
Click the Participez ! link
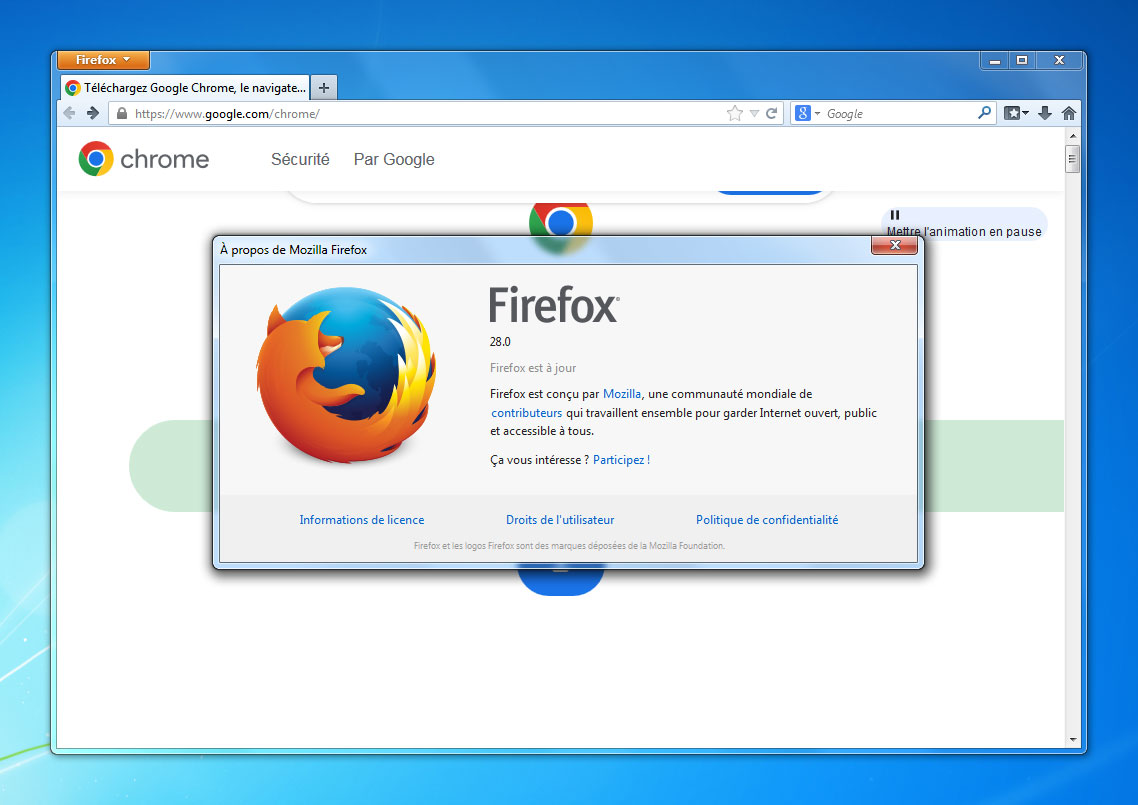(621, 460)
